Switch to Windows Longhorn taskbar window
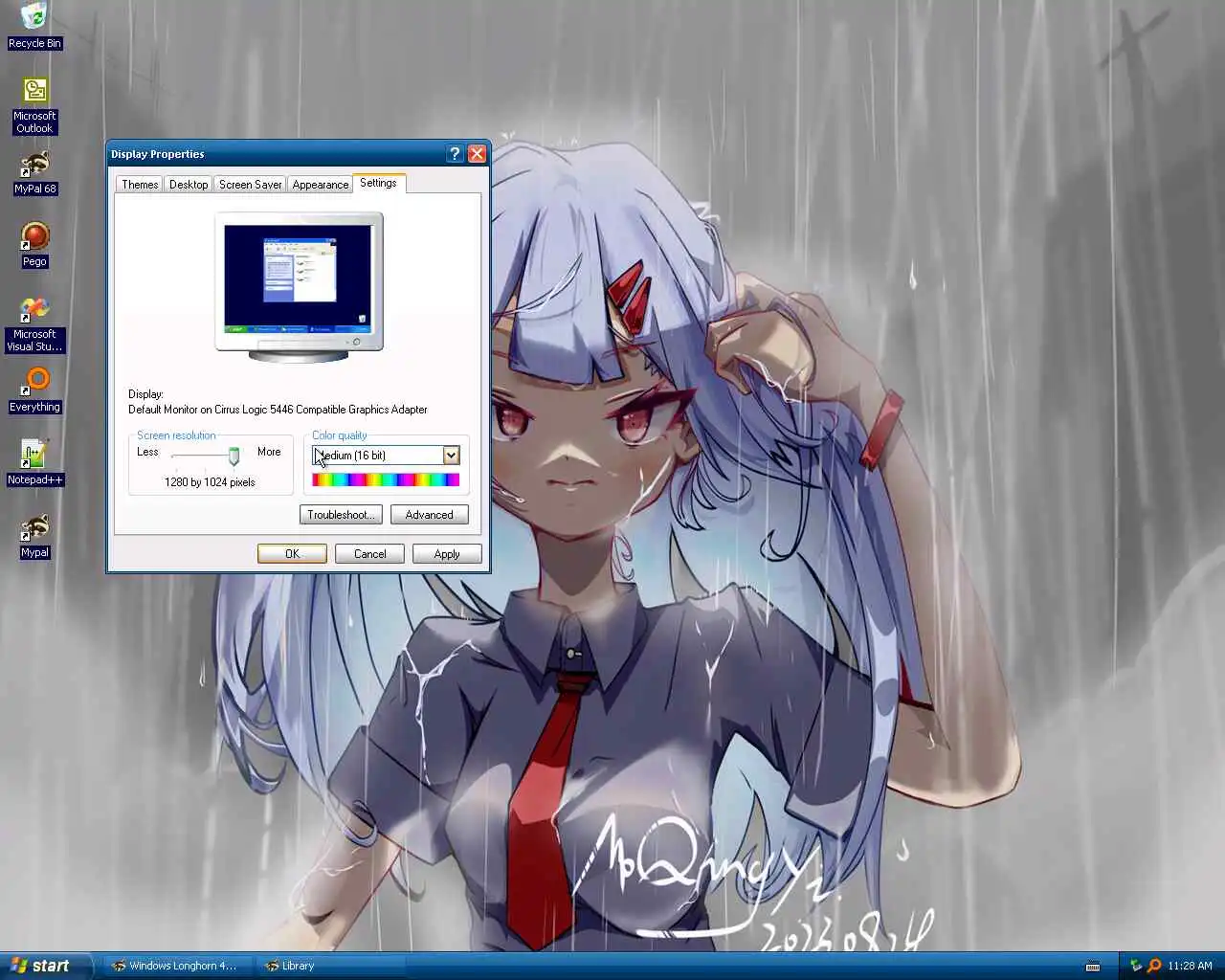 pos(178,966)
